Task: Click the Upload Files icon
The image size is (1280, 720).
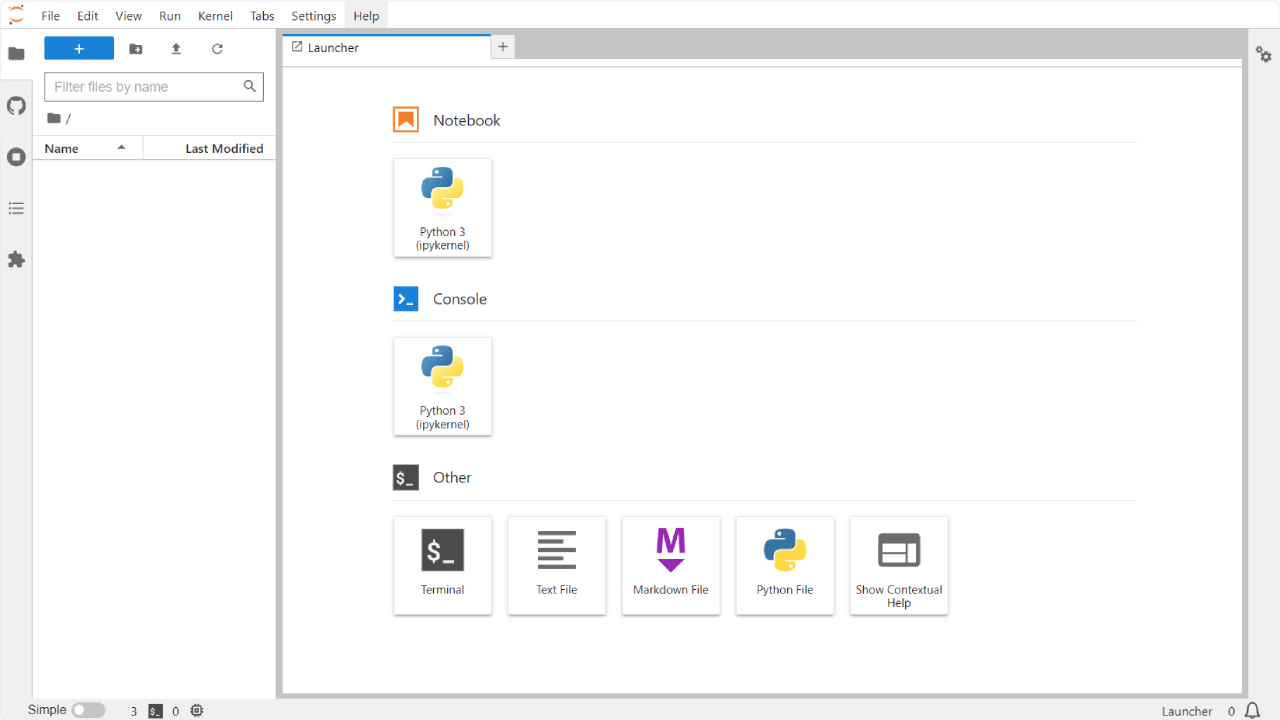Action: [176, 49]
